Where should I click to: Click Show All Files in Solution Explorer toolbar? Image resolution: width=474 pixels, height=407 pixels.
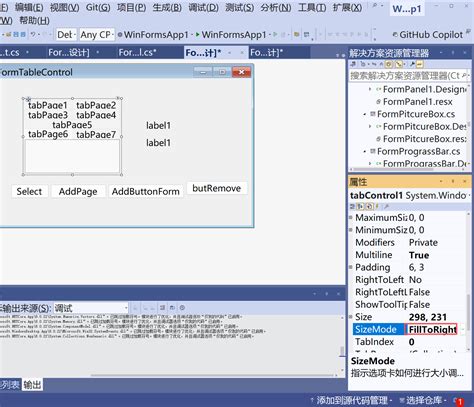(x=398, y=64)
